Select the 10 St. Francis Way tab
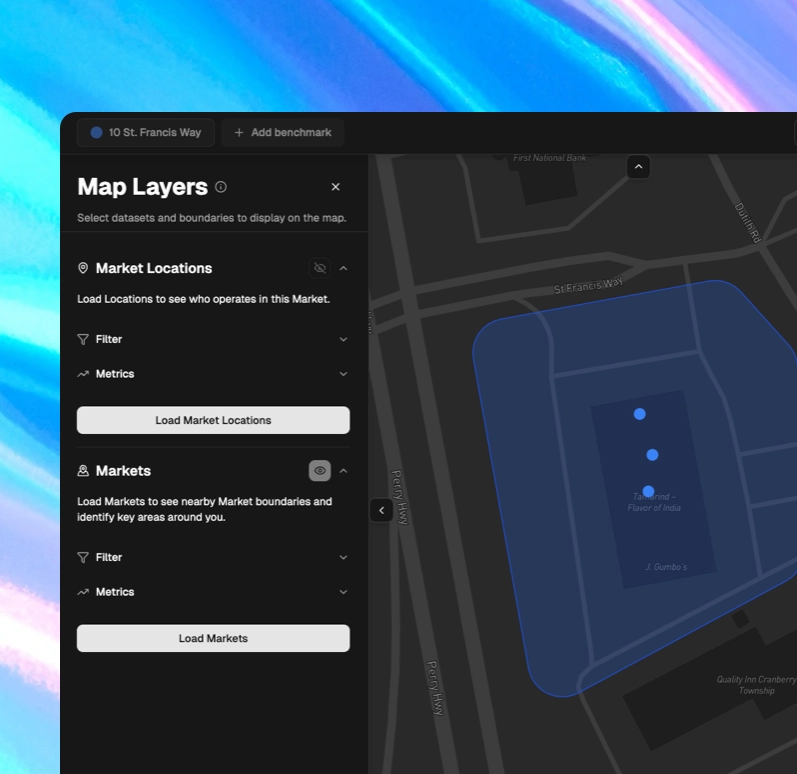Screen dimensions: 797x774 click(x=146, y=132)
